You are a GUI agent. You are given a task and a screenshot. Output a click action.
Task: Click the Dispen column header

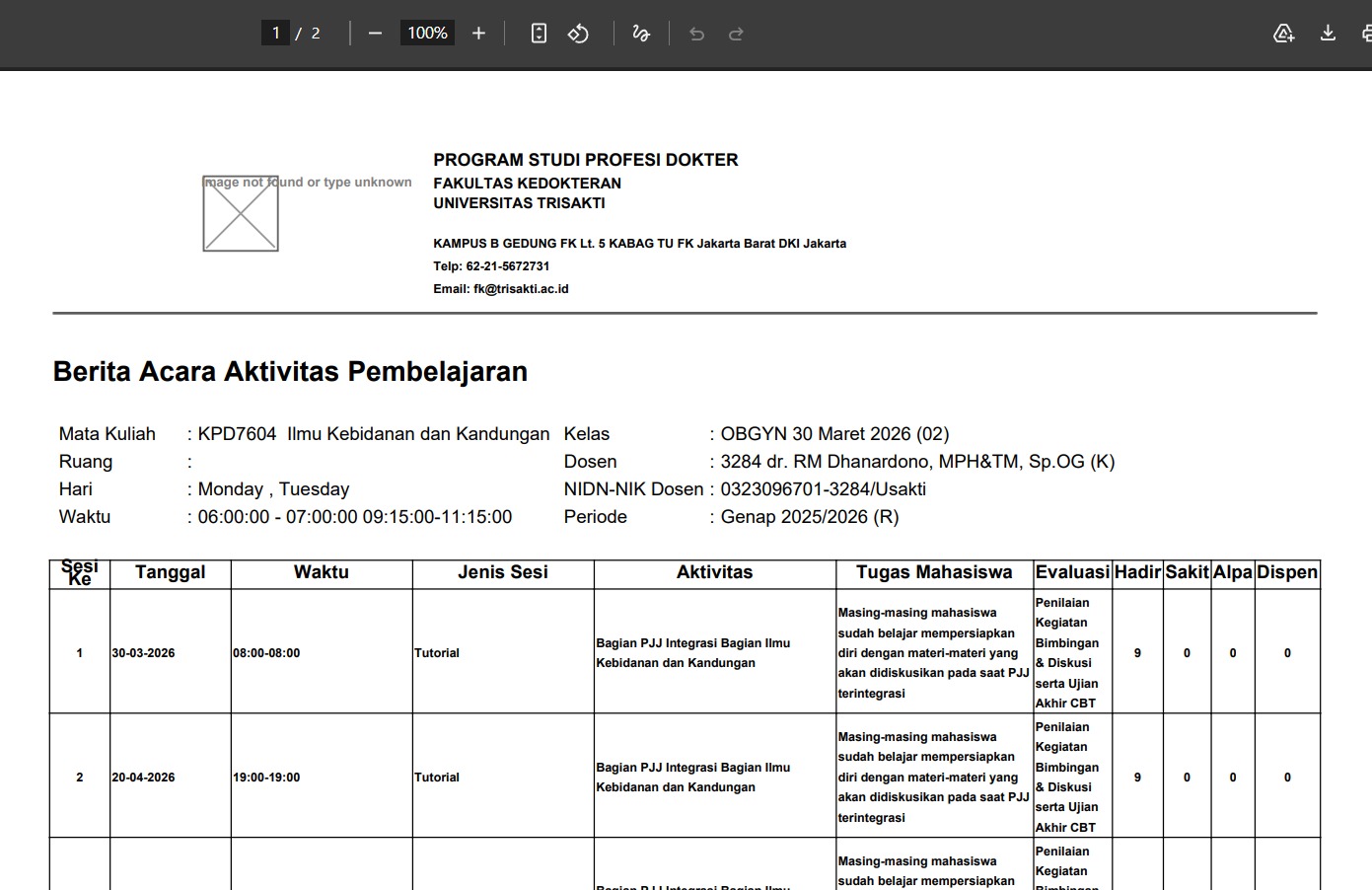click(1287, 572)
